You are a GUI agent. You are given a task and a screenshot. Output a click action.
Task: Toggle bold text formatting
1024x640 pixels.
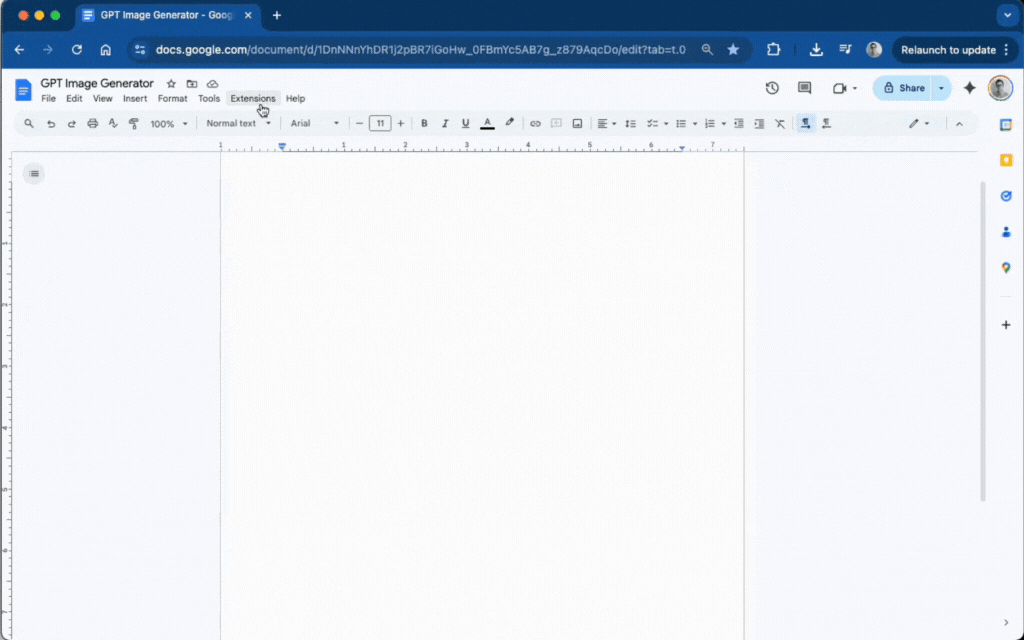[x=424, y=123]
